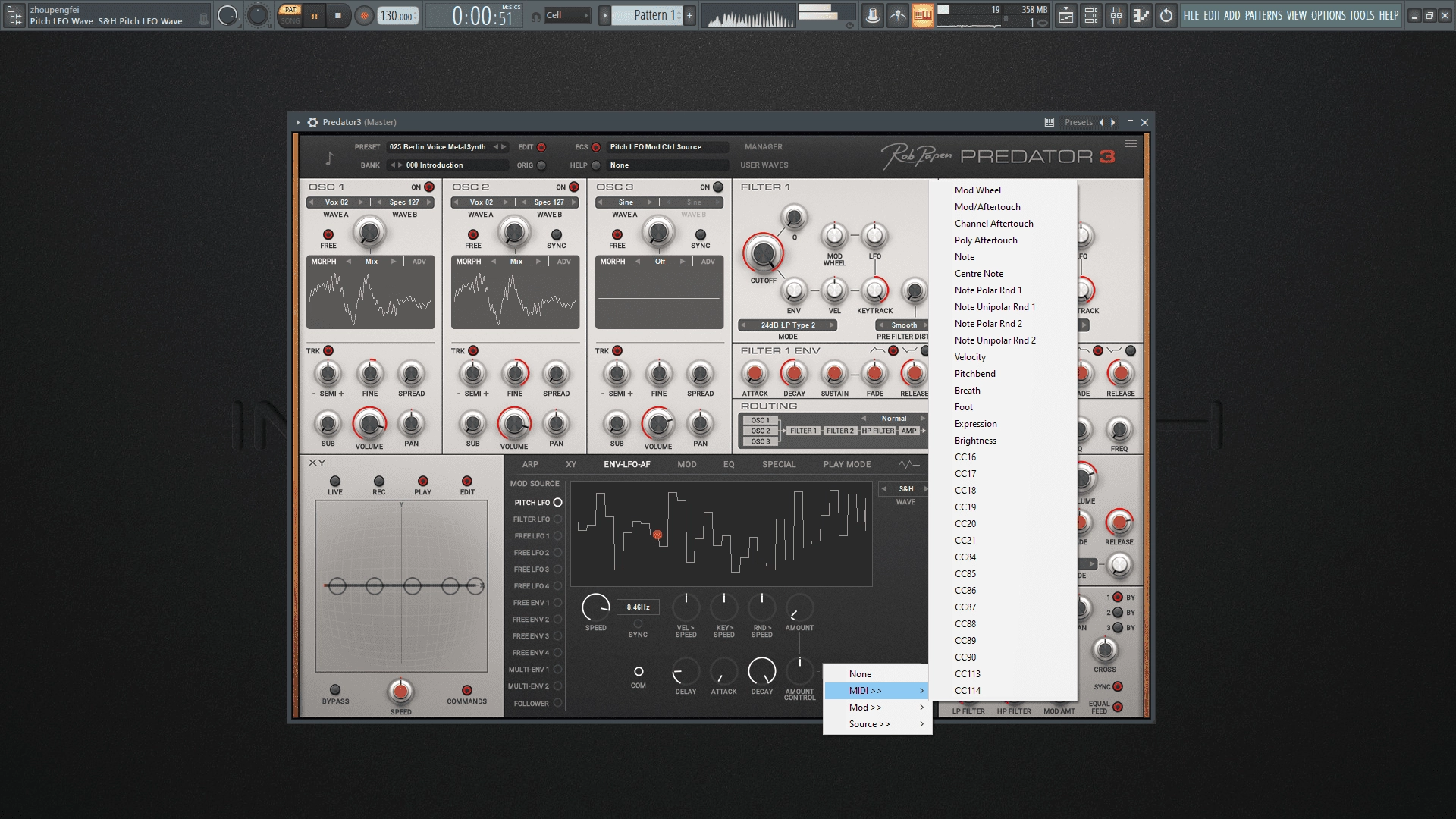This screenshot has width=1456, height=819.
Task: Toggle the HELP LED button
Action: pos(596,165)
